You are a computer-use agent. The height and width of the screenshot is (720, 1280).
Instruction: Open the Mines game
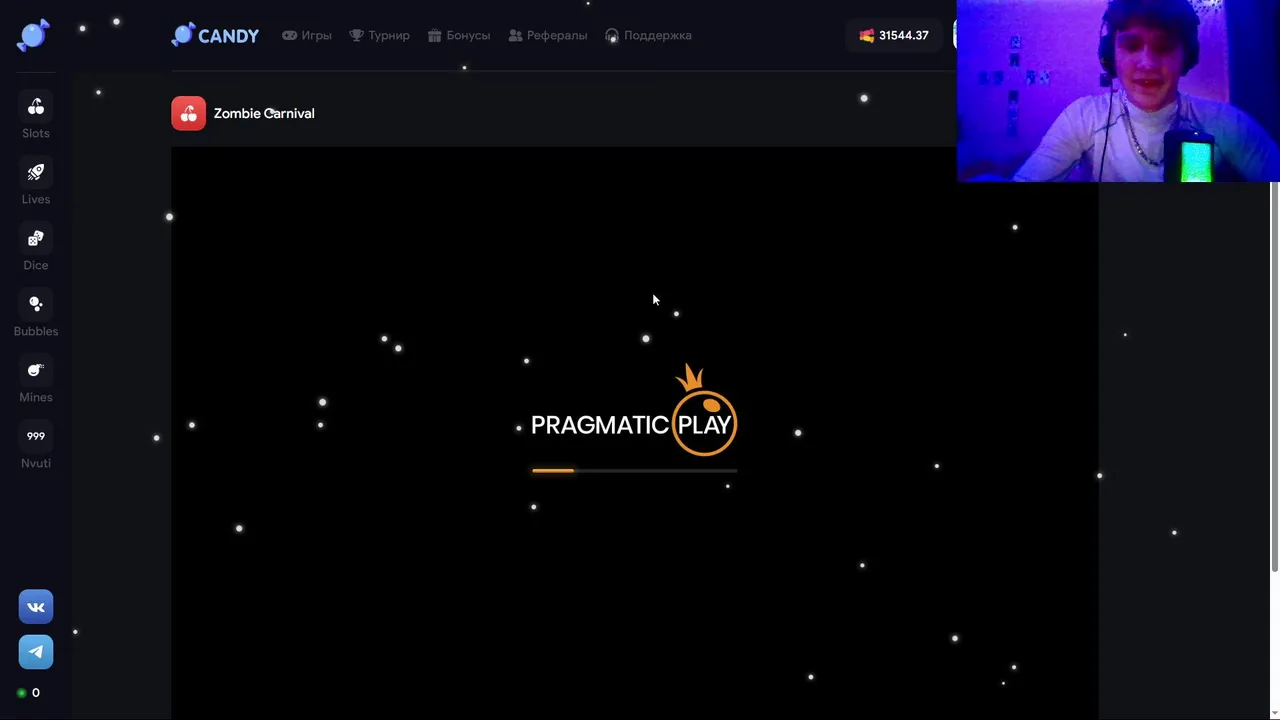(x=36, y=380)
